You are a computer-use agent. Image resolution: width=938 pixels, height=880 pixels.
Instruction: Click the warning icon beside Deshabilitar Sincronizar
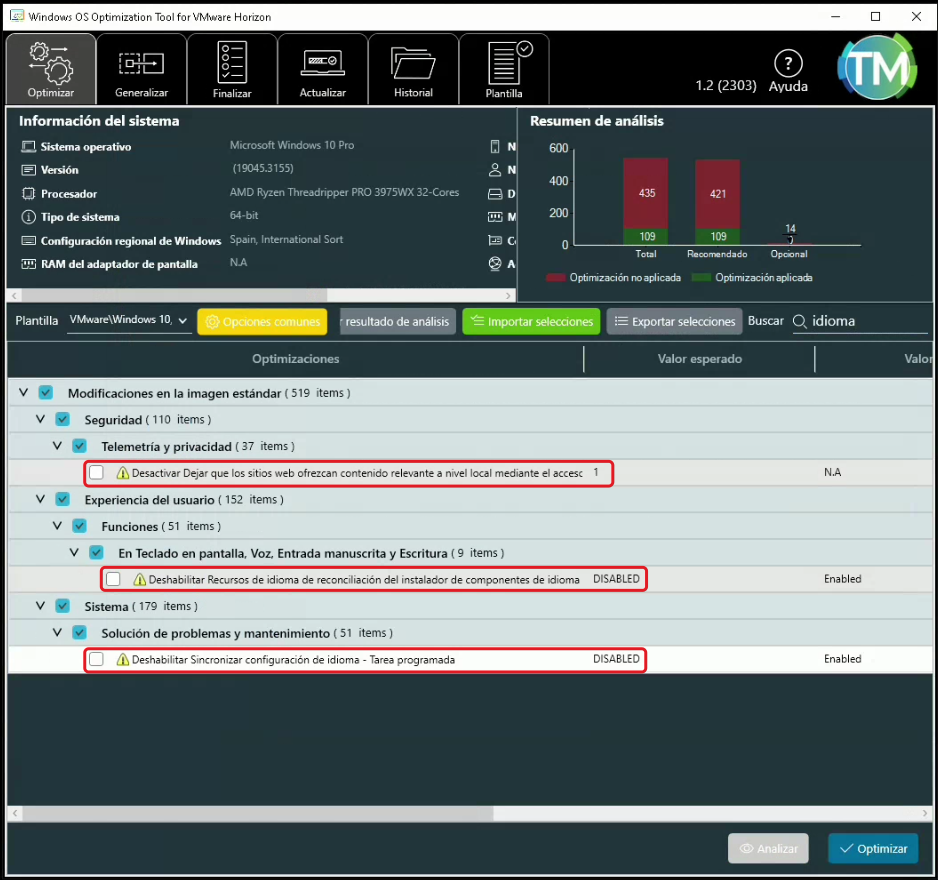click(123, 660)
